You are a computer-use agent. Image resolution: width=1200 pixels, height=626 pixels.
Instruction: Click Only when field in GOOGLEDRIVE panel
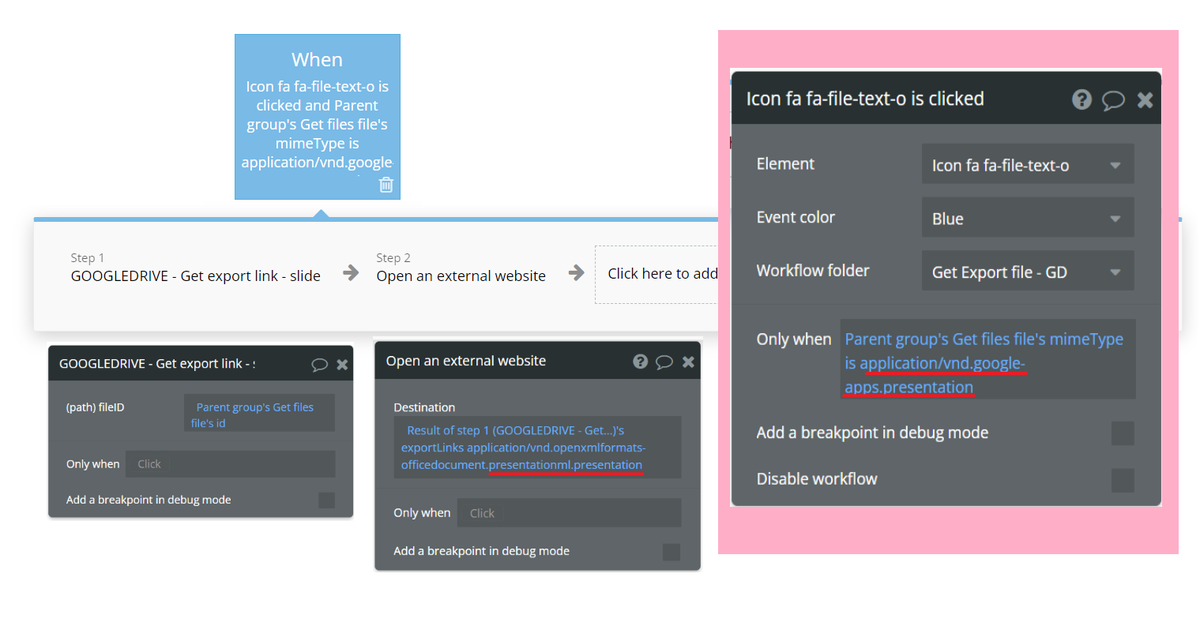230,464
